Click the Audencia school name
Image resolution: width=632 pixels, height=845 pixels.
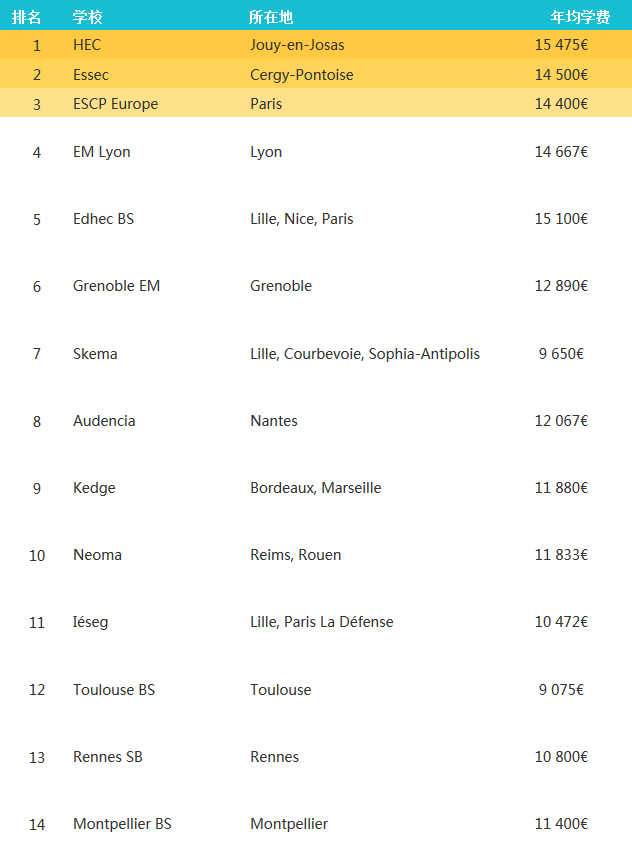pos(104,420)
